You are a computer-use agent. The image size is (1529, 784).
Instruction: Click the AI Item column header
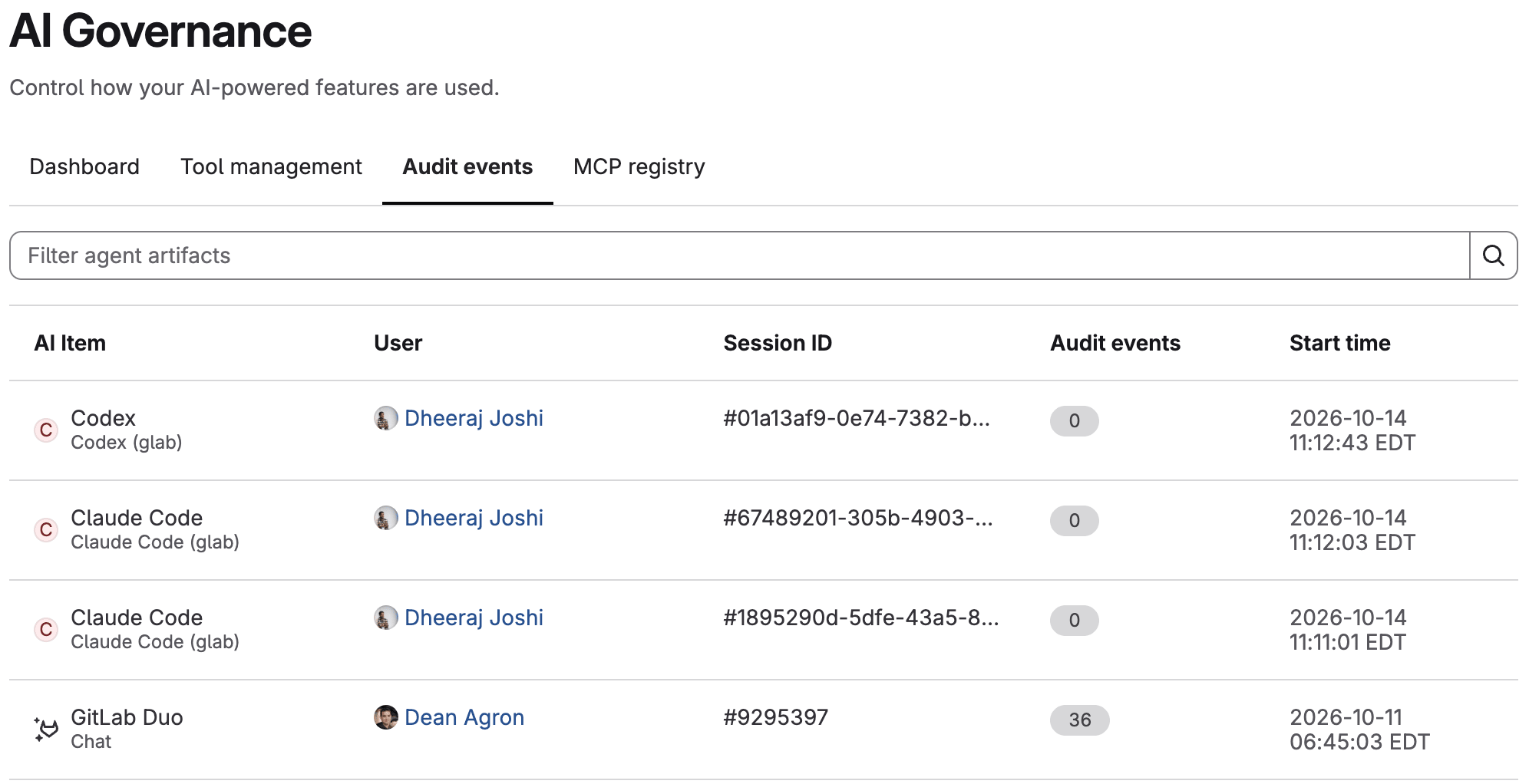tap(70, 343)
